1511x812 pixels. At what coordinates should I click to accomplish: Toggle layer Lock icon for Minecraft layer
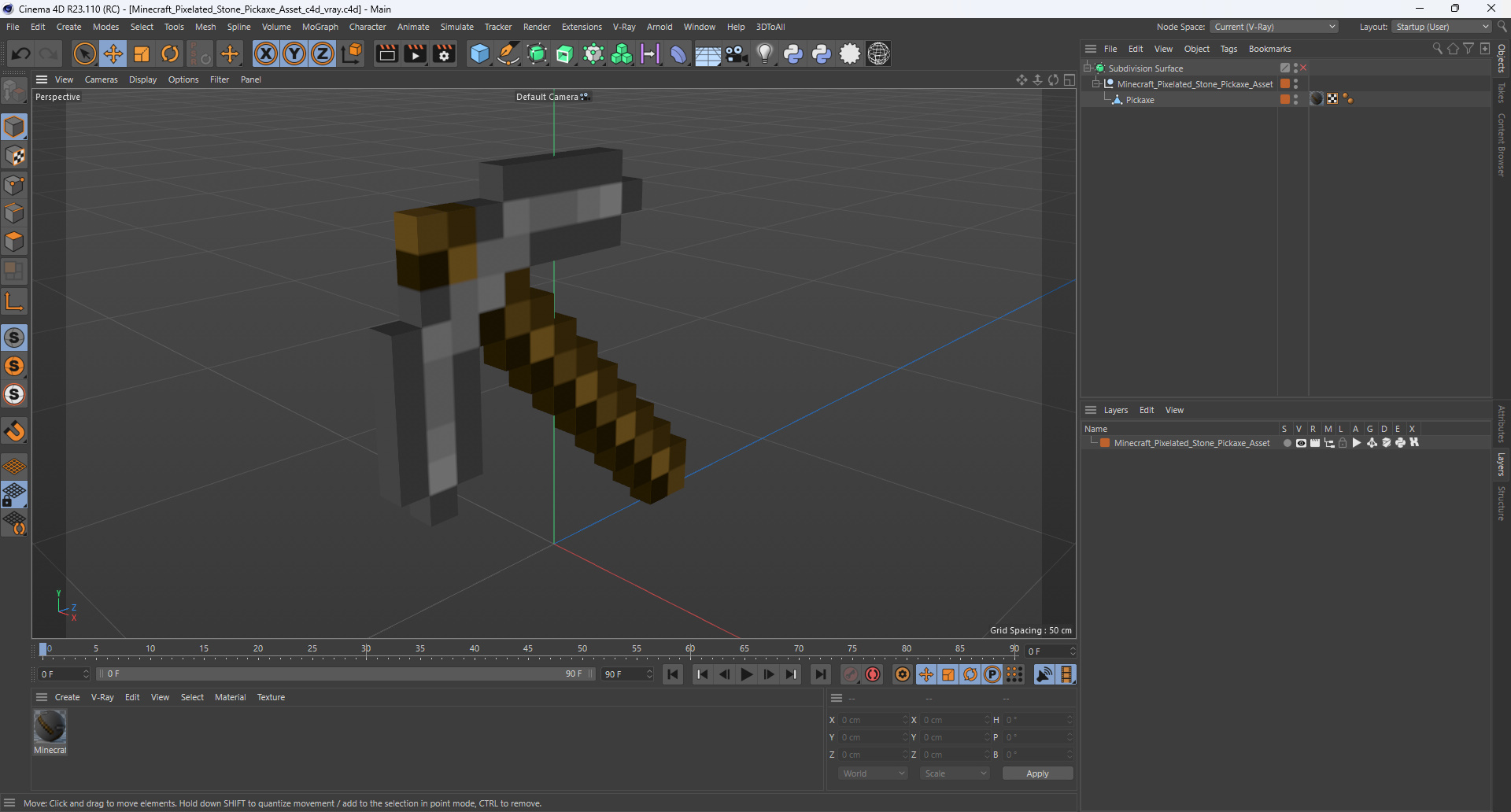click(x=1343, y=443)
